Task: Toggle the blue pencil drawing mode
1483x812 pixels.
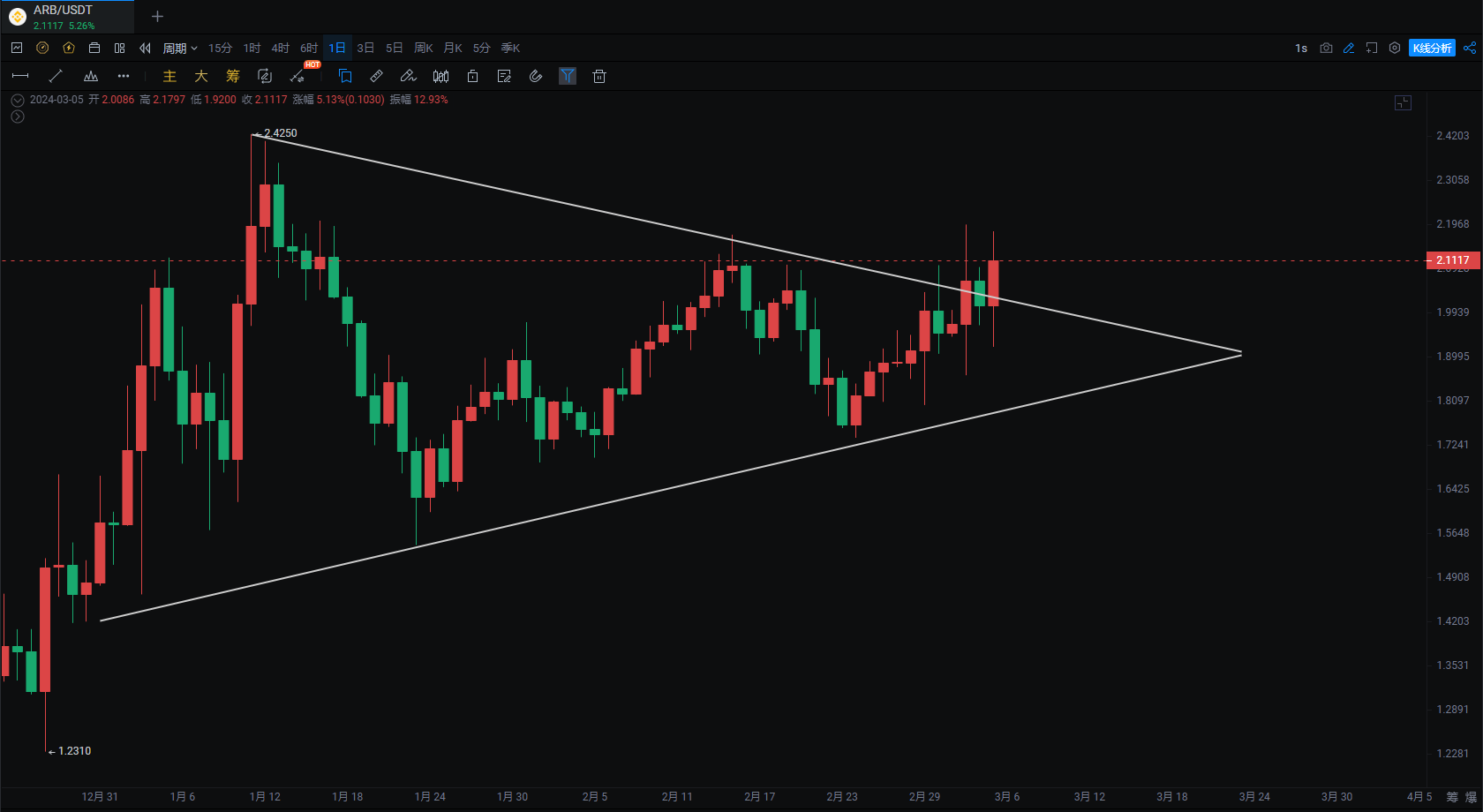Action: click(x=1349, y=48)
